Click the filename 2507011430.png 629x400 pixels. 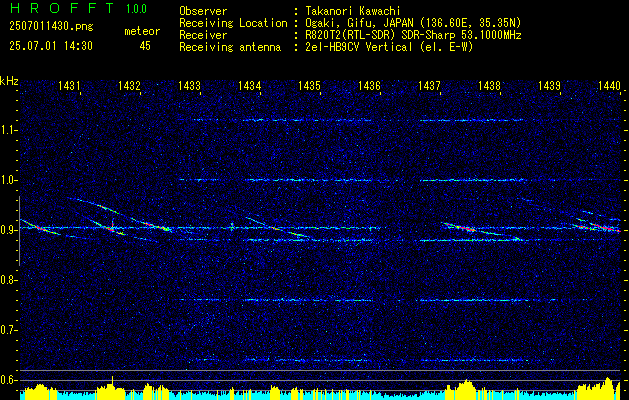click(51, 27)
